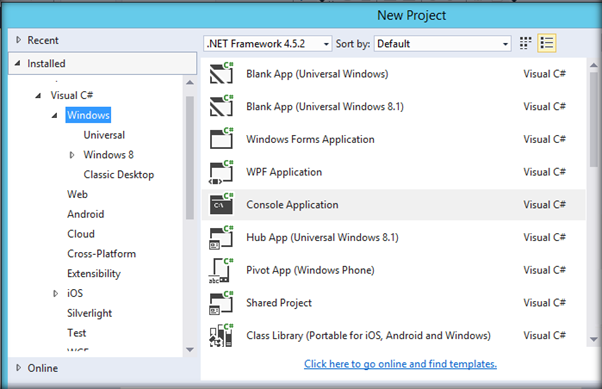The image size is (602, 389).
Task: Select the Shared Project template icon
Action: [222, 303]
